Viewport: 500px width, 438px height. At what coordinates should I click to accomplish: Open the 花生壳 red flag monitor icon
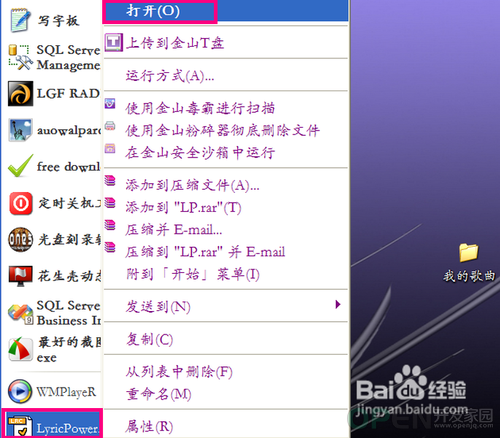click(21, 276)
